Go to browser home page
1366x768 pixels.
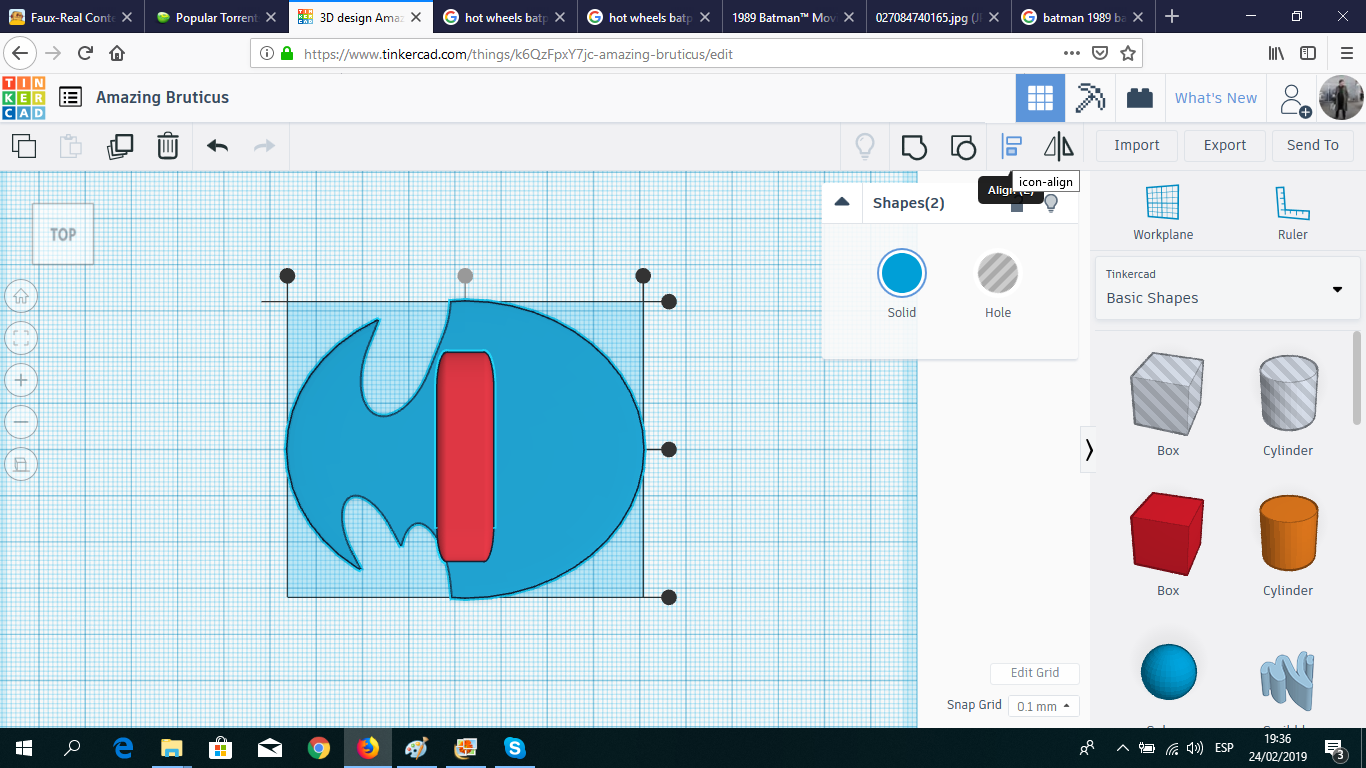[x=117, y=53]
